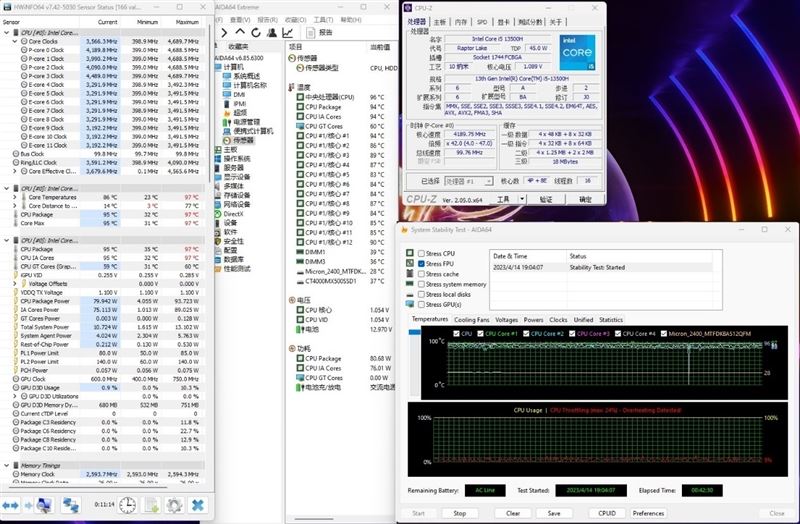
Task: Enable Stress GPU(s) checkbox
Action: point(421,305)
